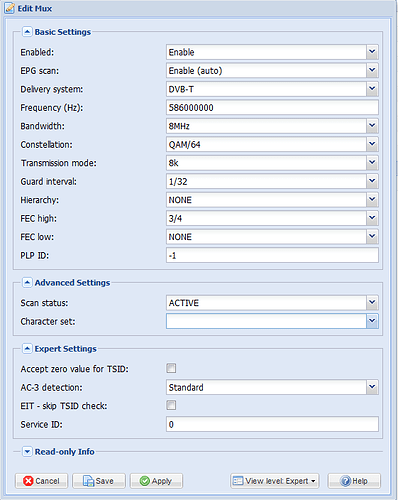Click the FEC low: label
Viewport: 398px width, 500px height.
point(37,237)
